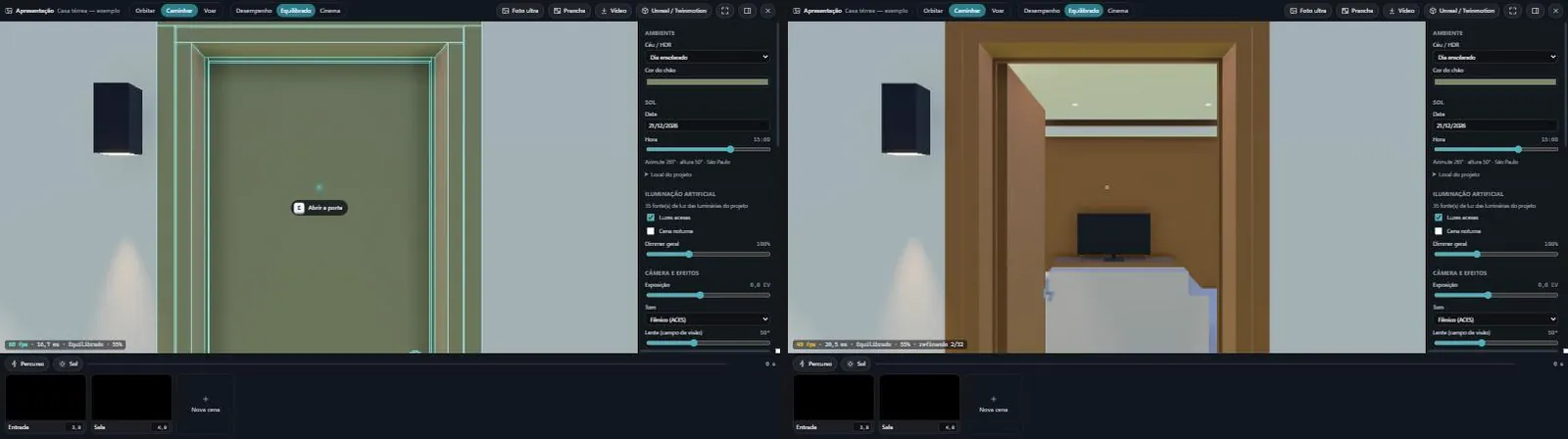Select Orbitar mode in right window
Image resolution: width=1568 pixels, height=439 pixels.
(933, 11)
